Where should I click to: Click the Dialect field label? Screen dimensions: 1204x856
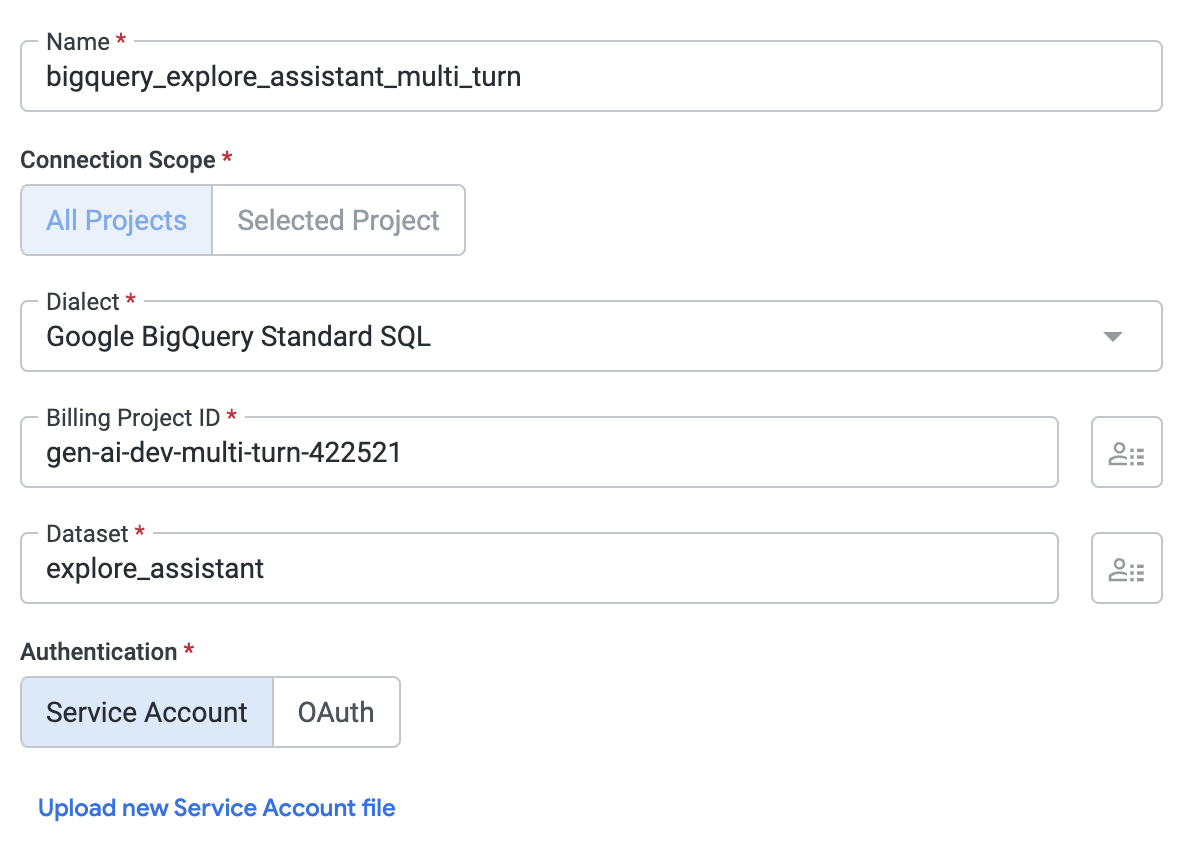tap(83, 302)
